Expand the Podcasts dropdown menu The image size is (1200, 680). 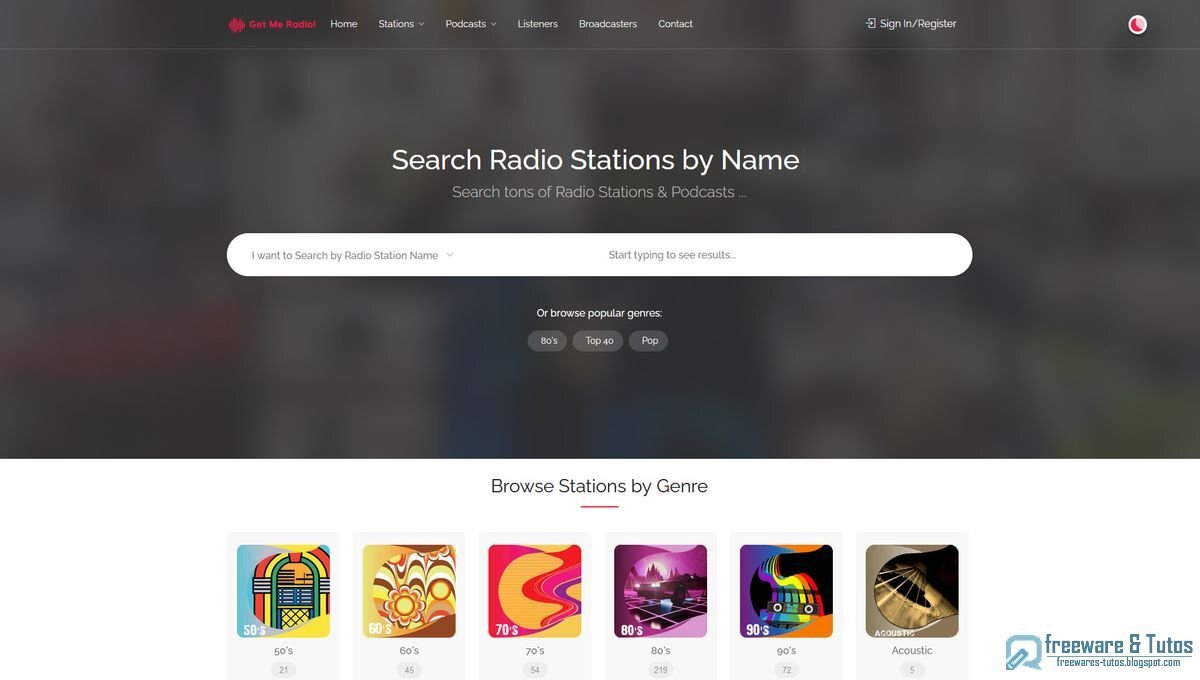(471, 24)
